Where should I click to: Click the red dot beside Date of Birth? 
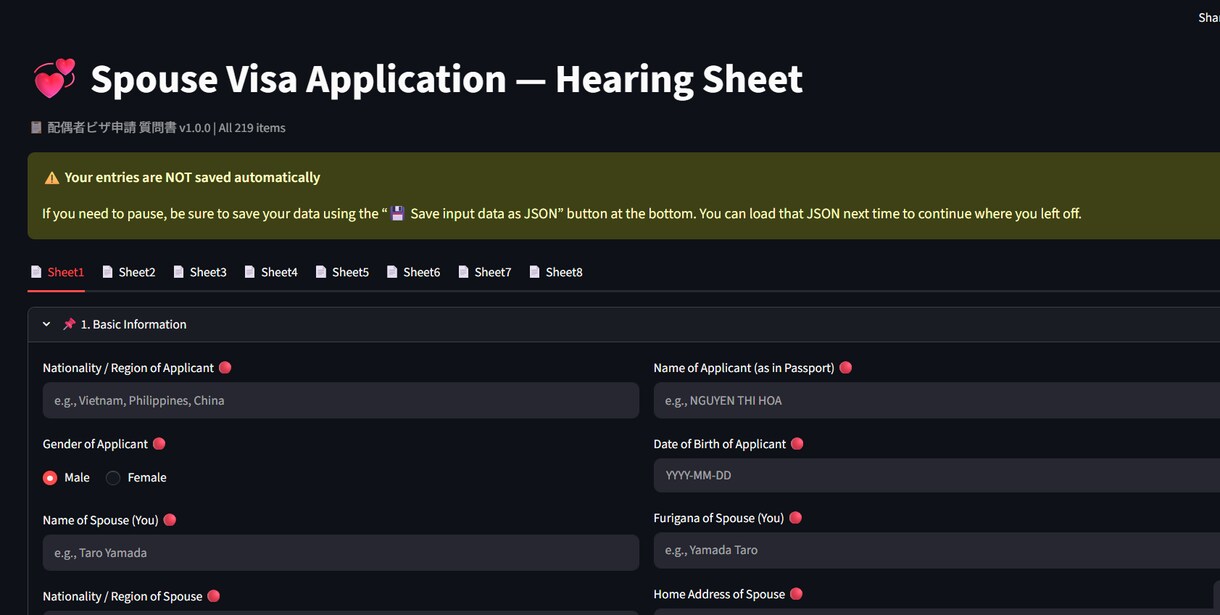797,443
